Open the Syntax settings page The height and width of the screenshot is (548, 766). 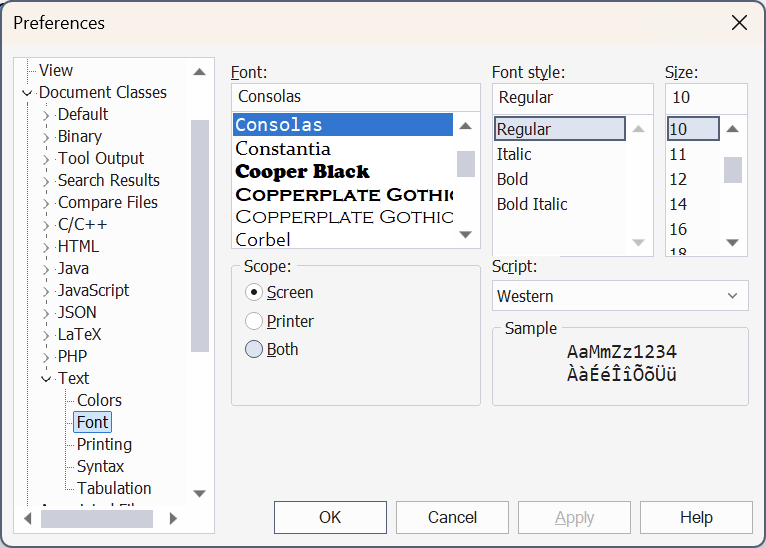pyautogui.click(x=100, y=466)
